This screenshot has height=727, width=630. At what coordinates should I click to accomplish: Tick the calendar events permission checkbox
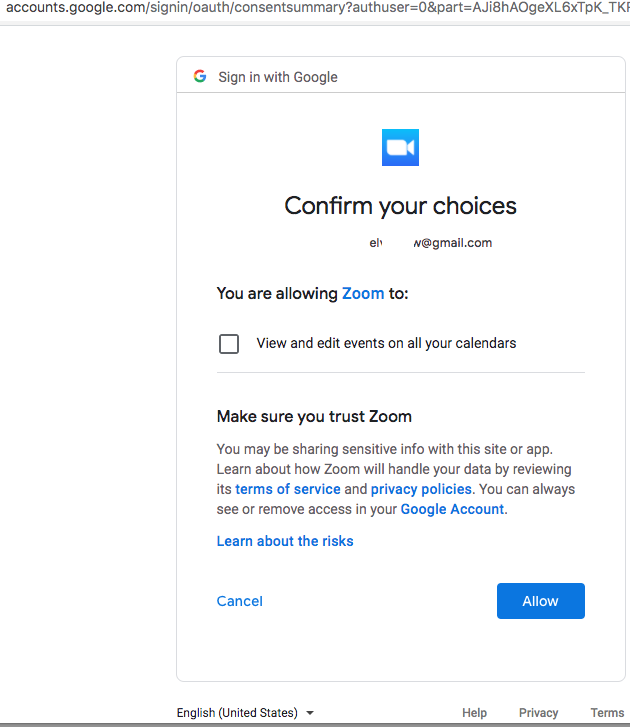(x=229, y=344)
